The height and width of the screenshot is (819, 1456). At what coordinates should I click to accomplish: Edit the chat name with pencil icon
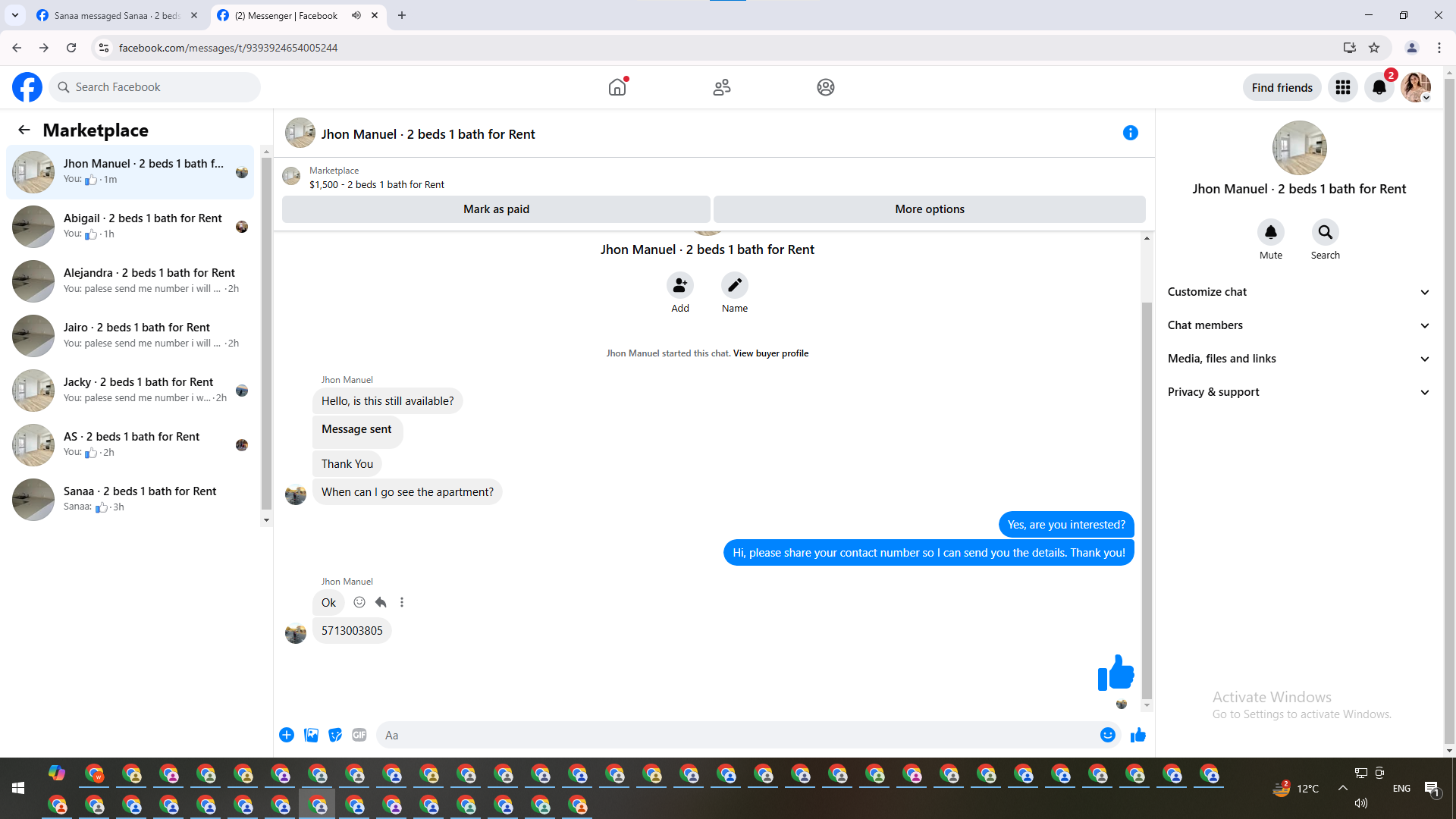(735, 285)
